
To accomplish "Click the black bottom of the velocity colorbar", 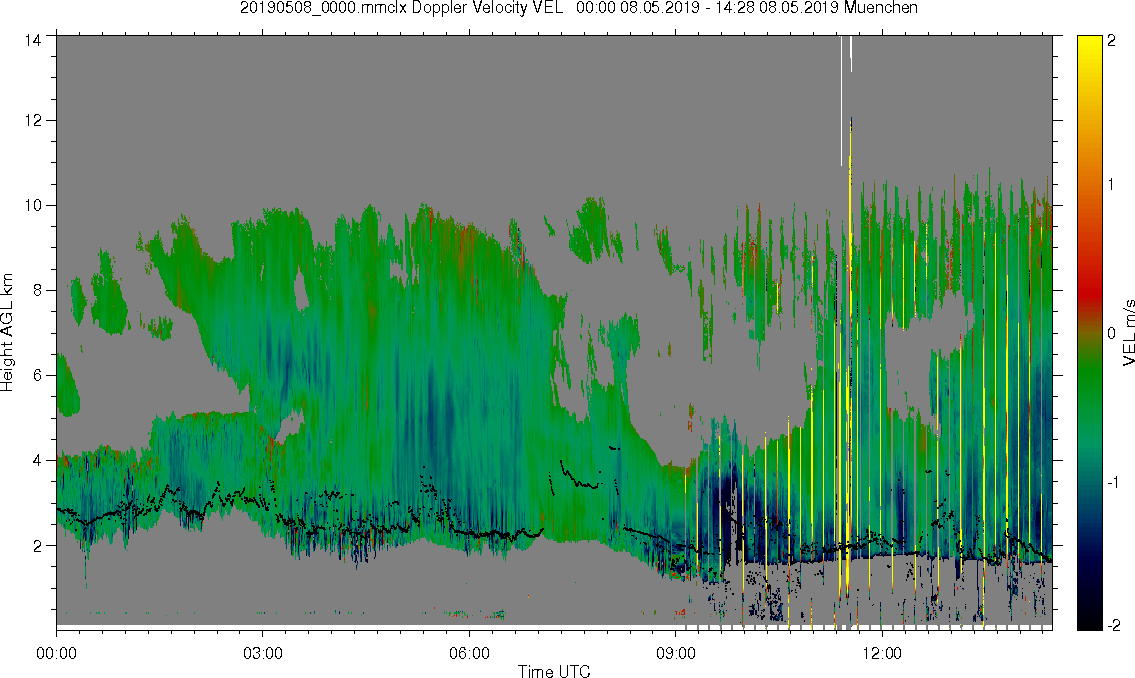I will pos(1089,619).
